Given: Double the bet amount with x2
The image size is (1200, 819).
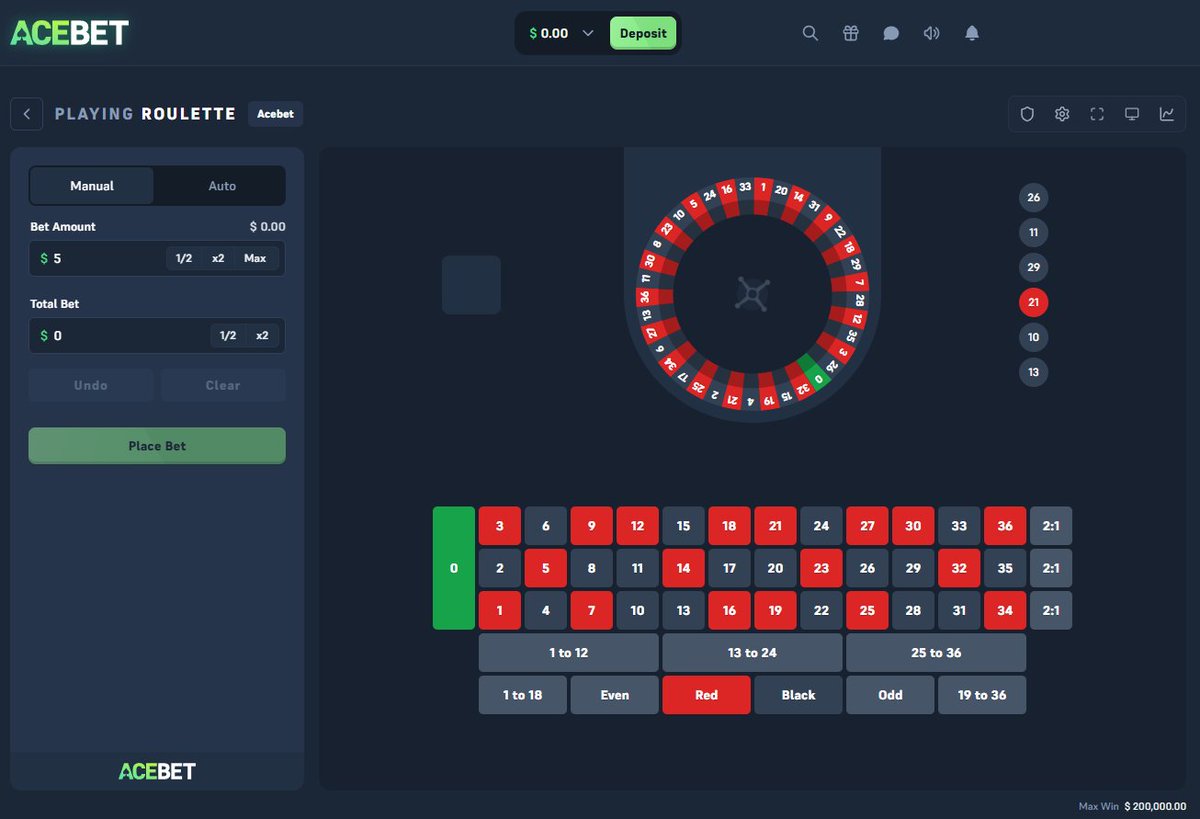Looking at the screenshot, I should (x=218, y=258).
